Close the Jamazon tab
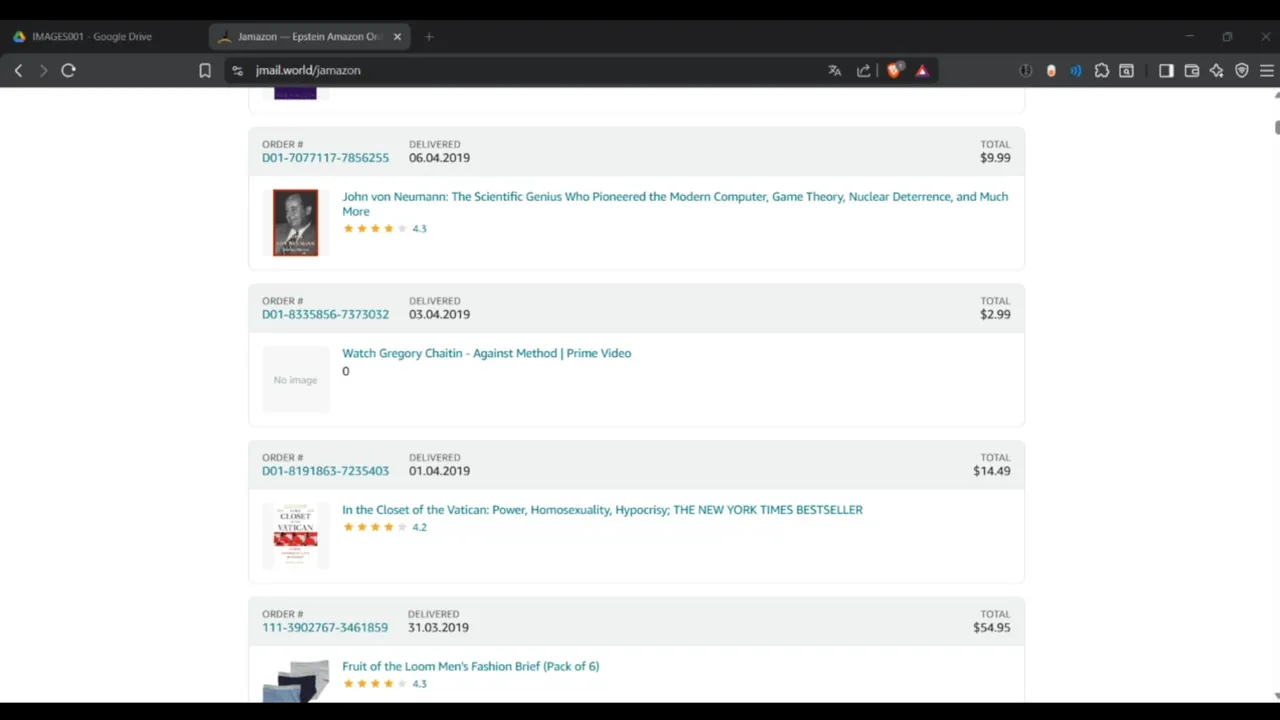 coord(397,37)
